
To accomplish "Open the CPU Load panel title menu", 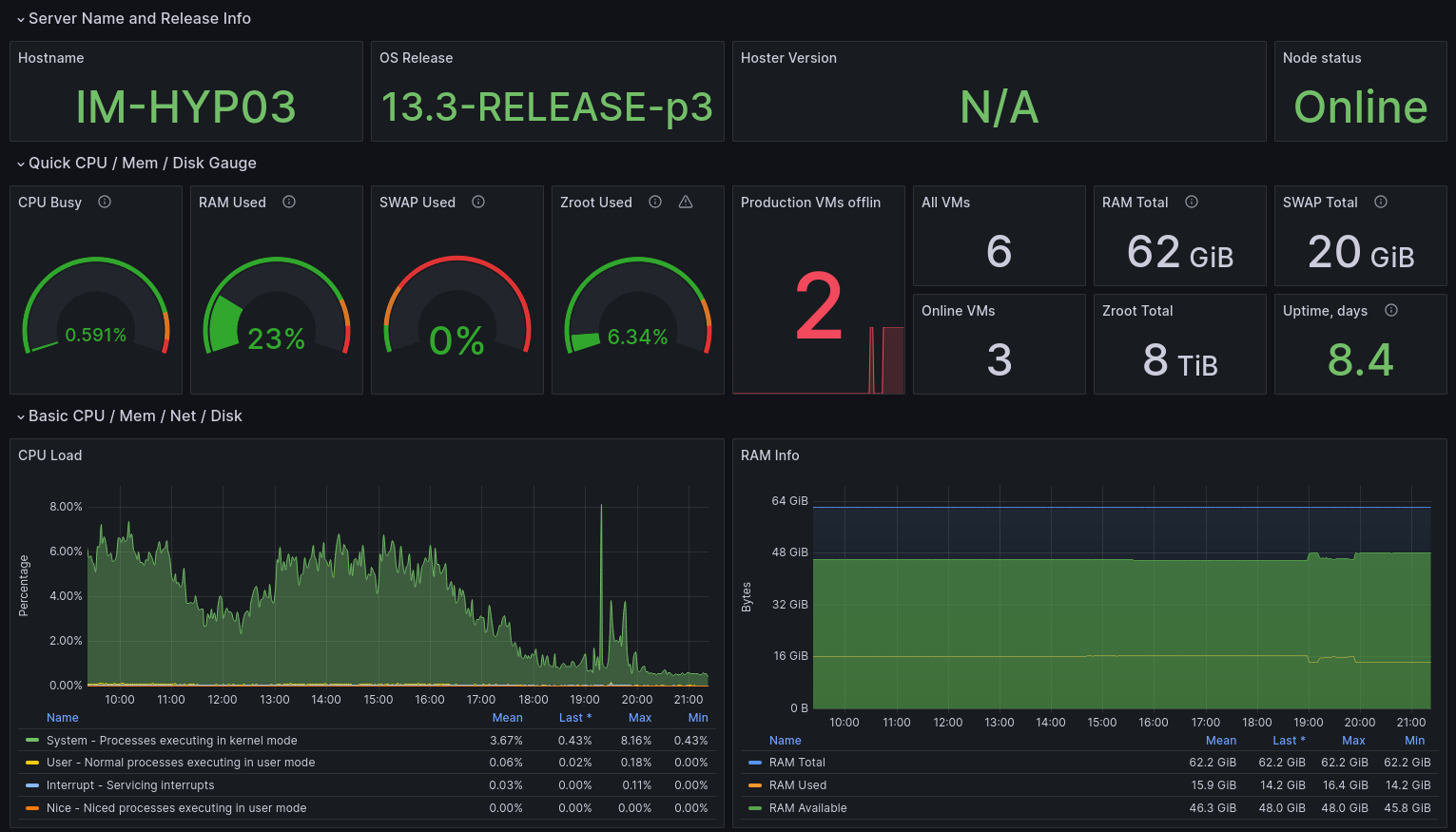I will click(x=49, y=455).
